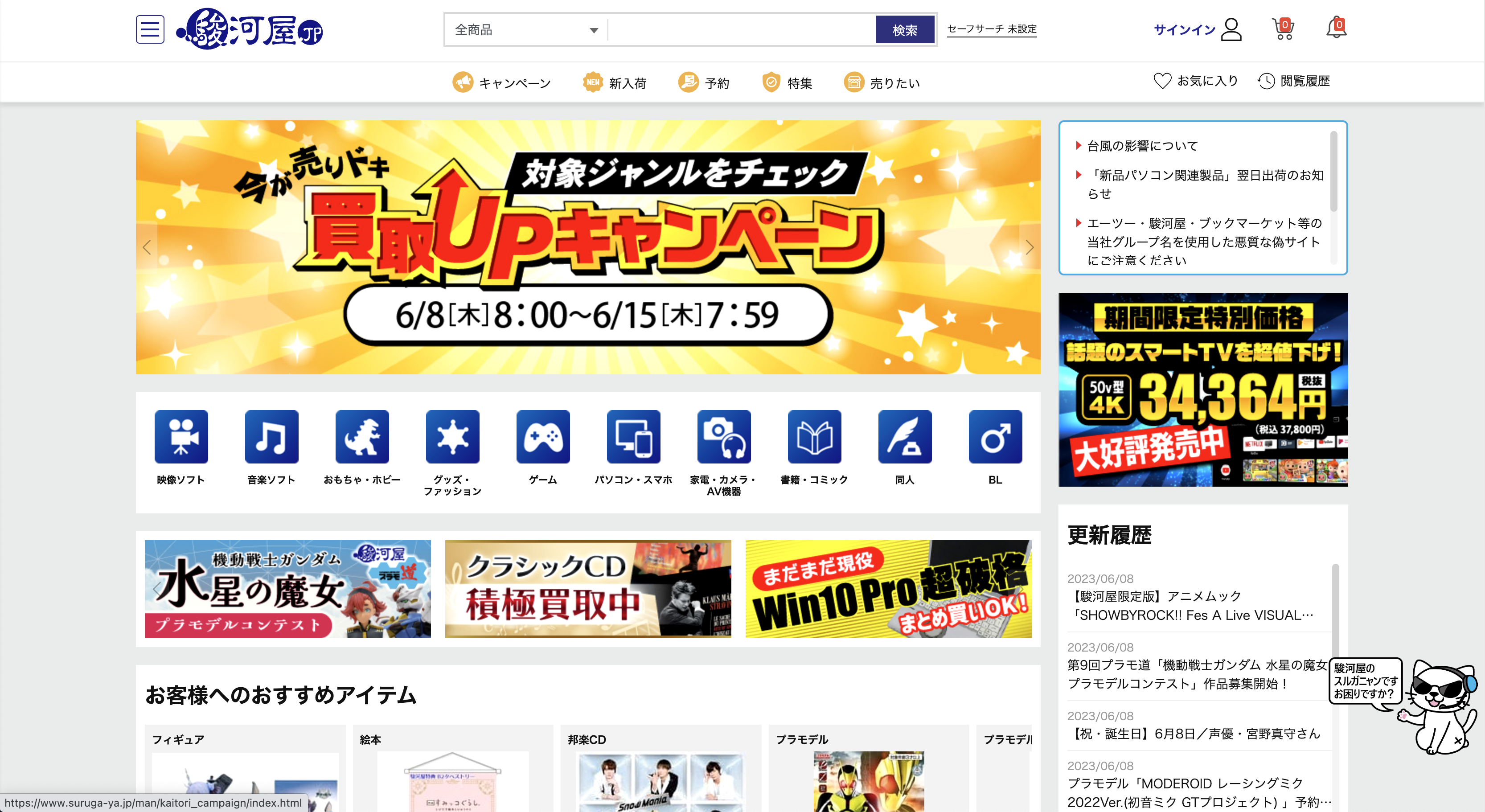Click the 台風の影響について notice link

[x=1142, y=146]
